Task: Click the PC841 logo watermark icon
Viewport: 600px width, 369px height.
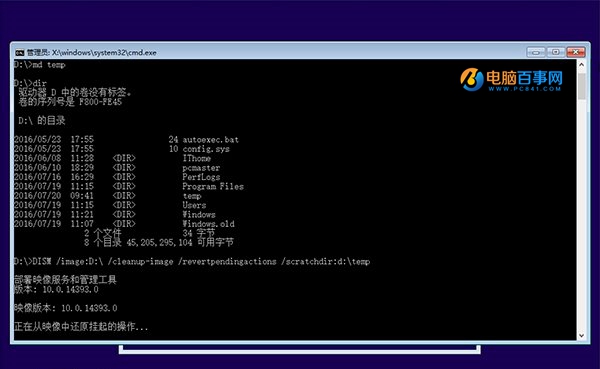Action: [471, 79]
